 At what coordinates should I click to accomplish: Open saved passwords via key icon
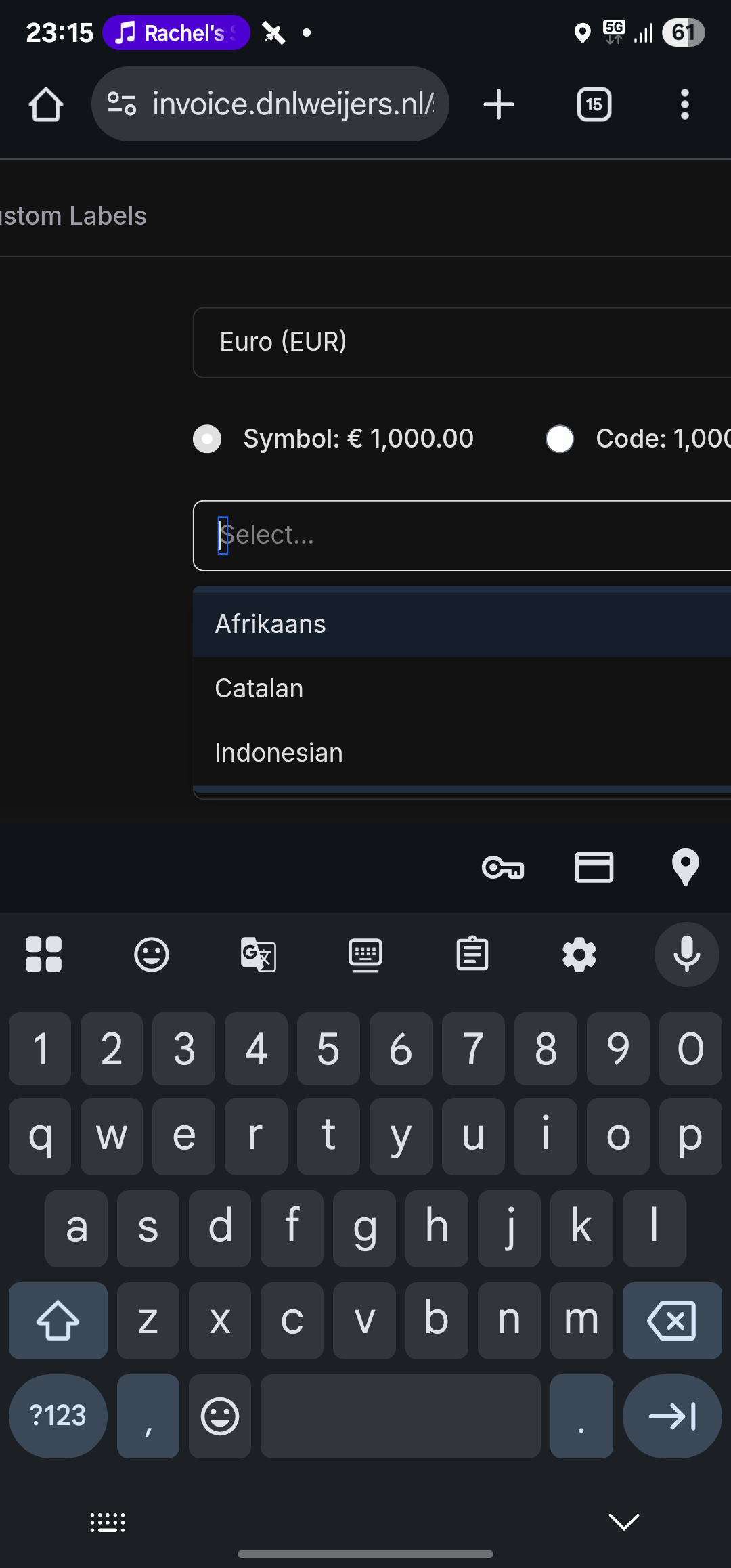tap(503, 867)
